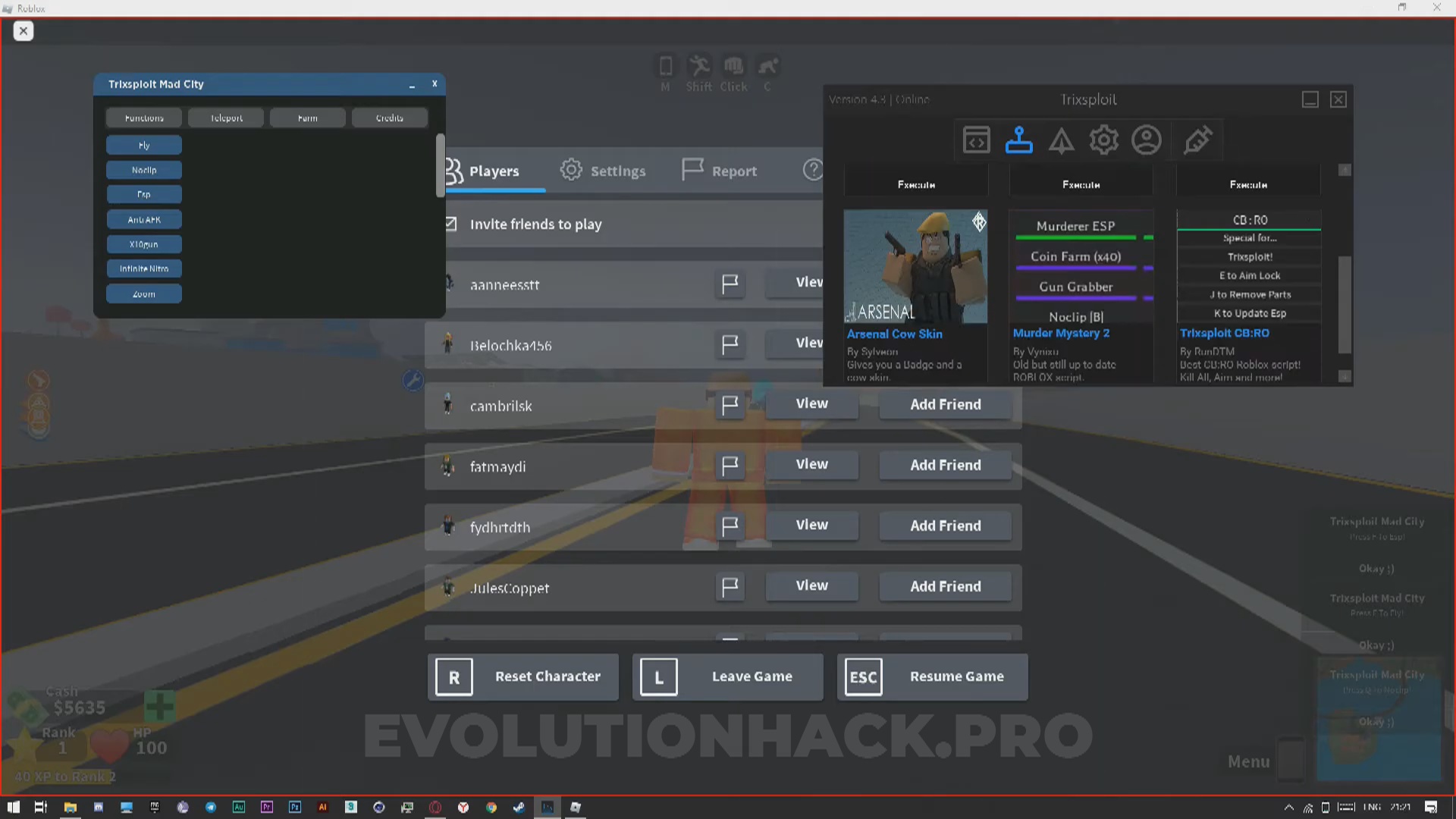Click the report flag next to cambrilsk
1456x819 pixels.
[x=730, y=406]
